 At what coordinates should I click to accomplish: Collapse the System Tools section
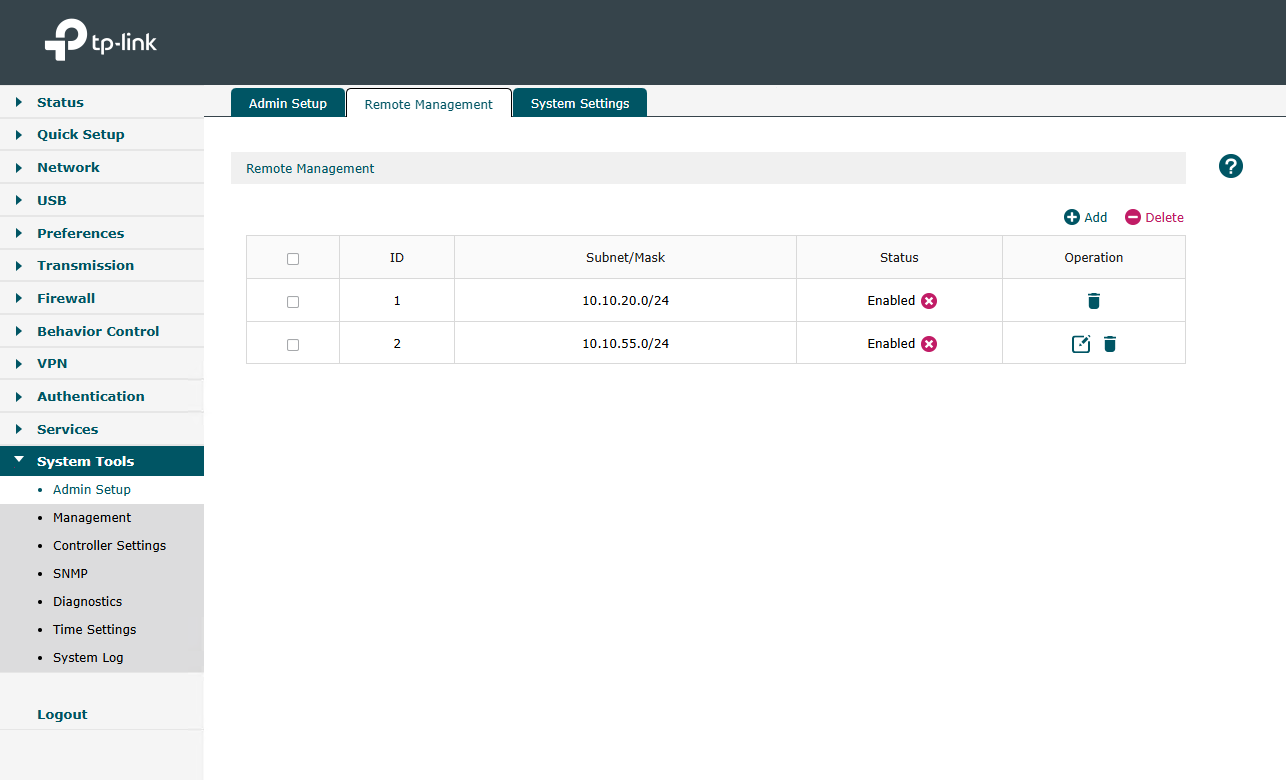click(85, 461)
